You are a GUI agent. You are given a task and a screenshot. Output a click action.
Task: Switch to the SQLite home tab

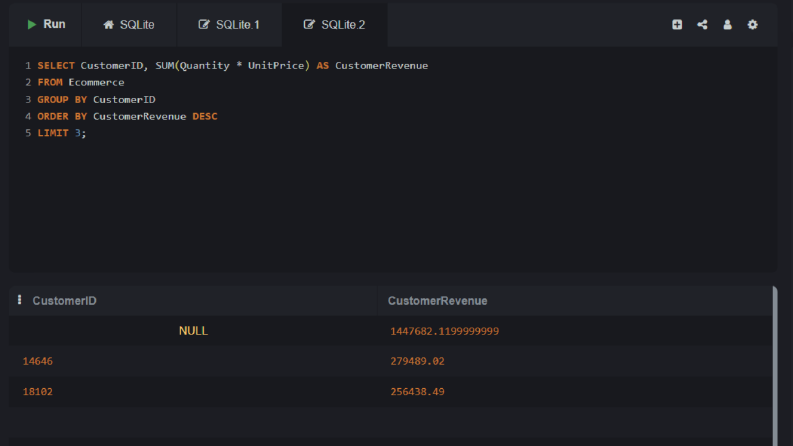pyautogui.click(x=129, y=24)
